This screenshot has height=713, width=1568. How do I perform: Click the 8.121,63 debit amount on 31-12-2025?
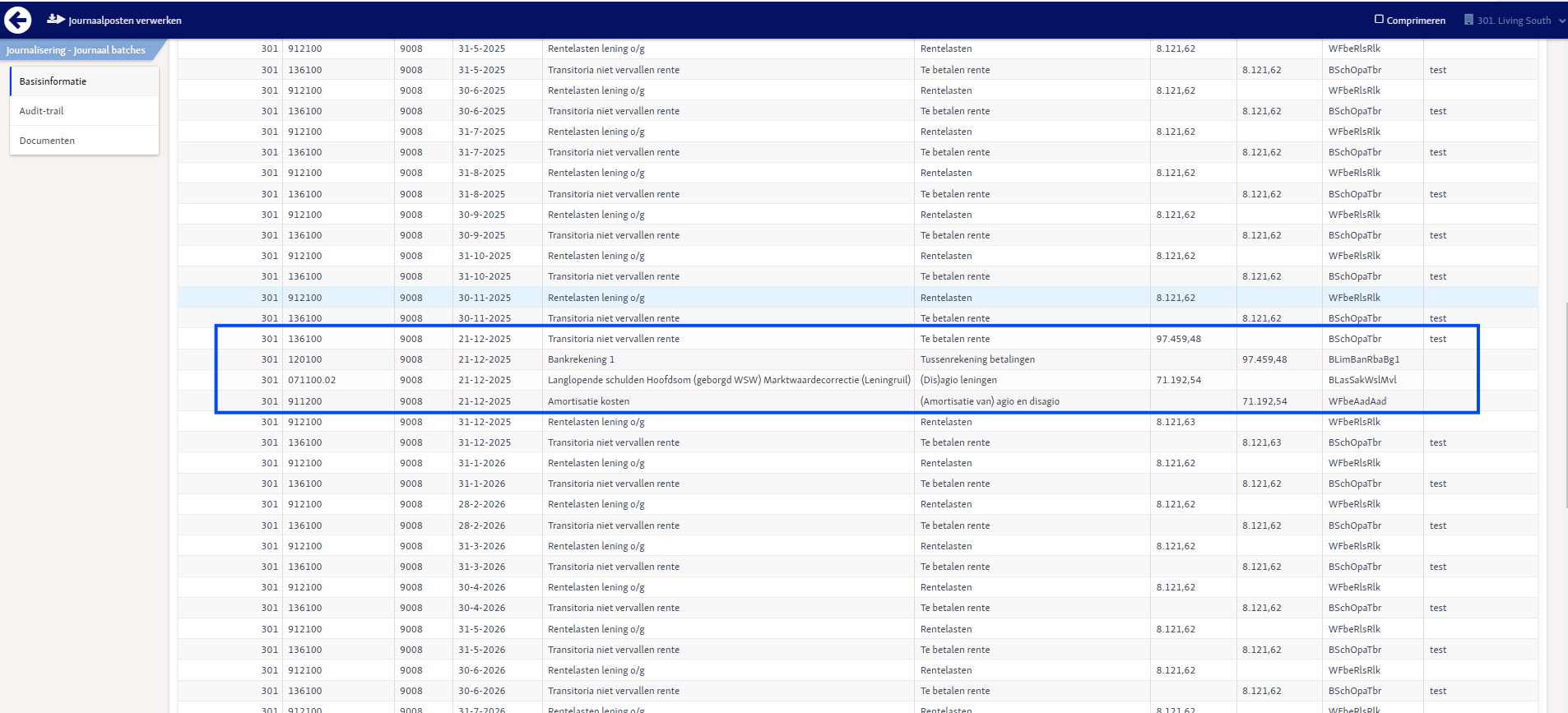(1176, 422)
